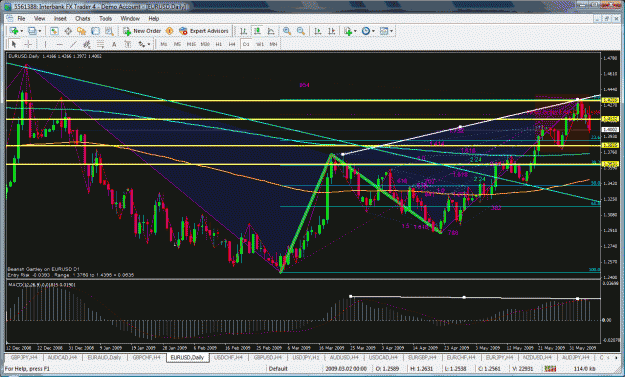Select the Text tool
The image size is (625, 377).
(114, 44)
